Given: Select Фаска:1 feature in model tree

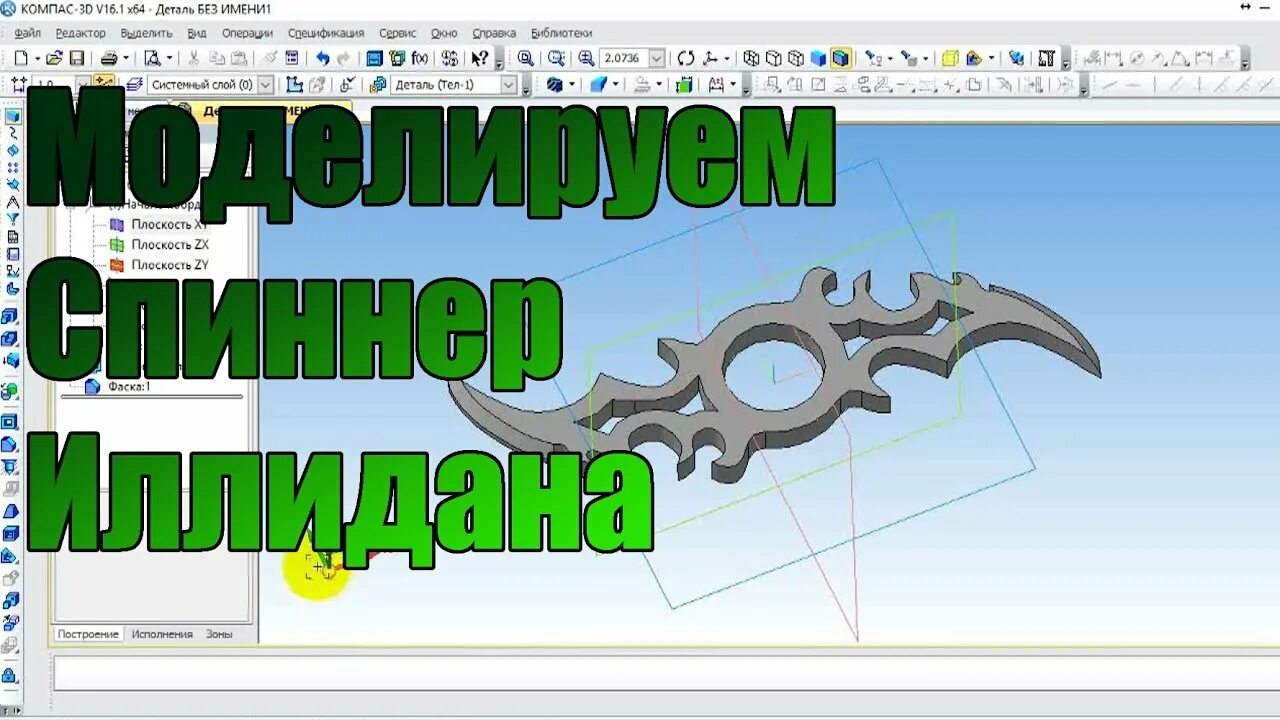Looking at the screenshot, I should coord(128,386).
